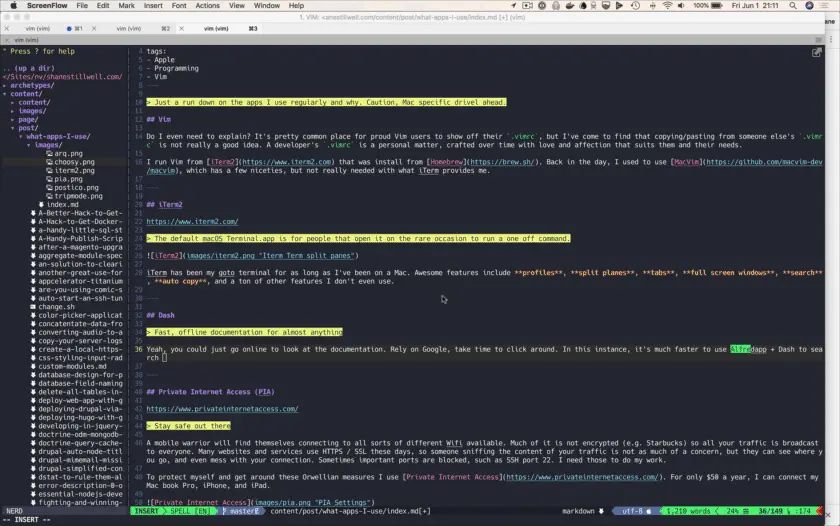
Task: Click the location arrow status icon
Action: (513, 5)
